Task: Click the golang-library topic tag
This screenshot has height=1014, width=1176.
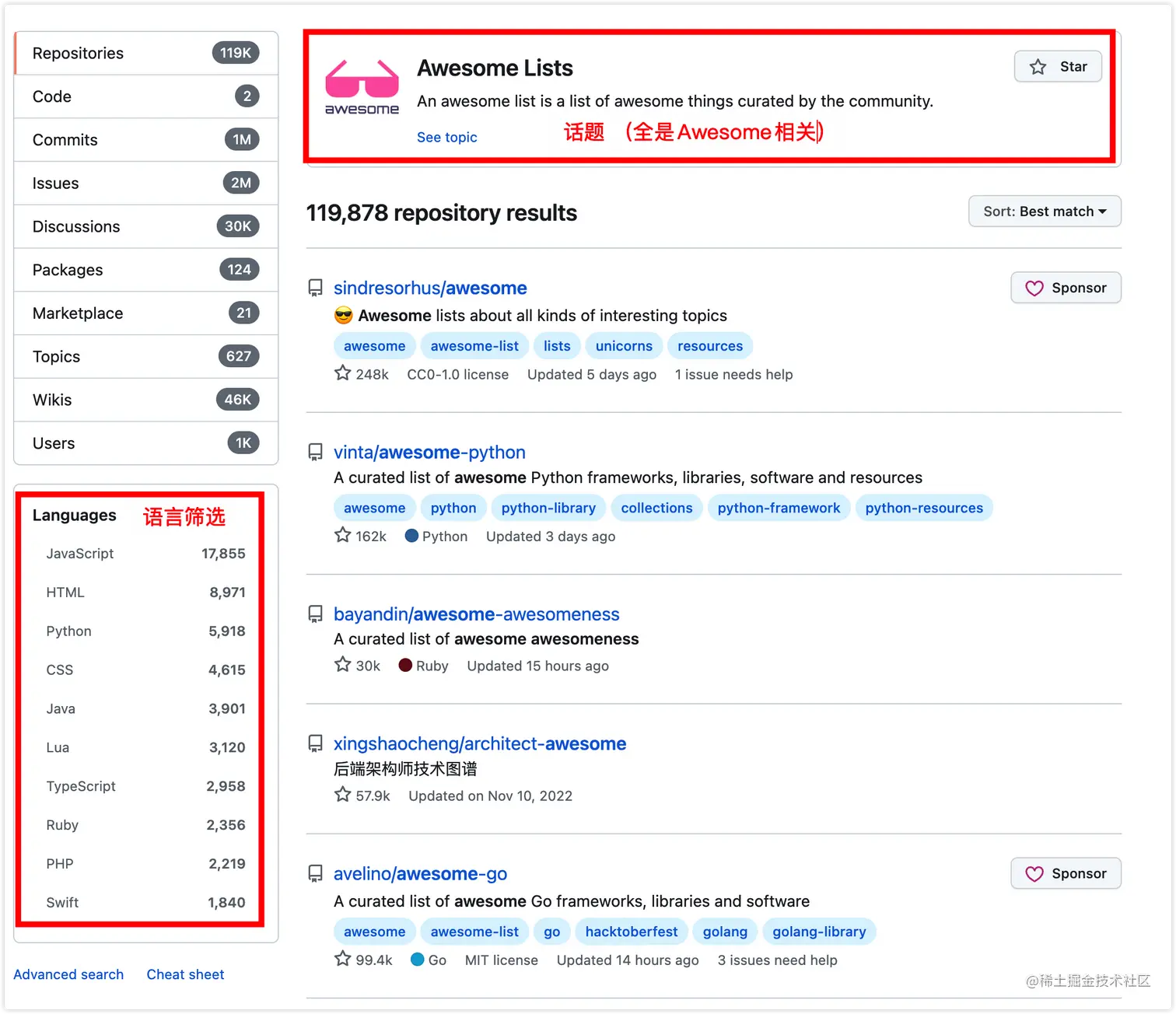Action: (x=819, y=932)
